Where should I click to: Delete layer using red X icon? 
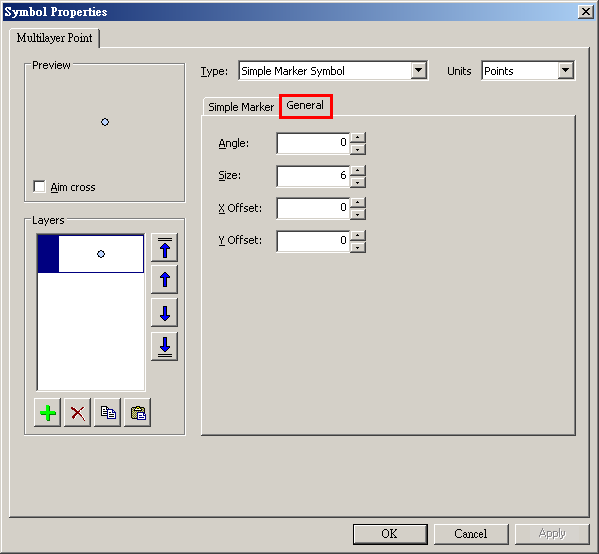point(78,413)
